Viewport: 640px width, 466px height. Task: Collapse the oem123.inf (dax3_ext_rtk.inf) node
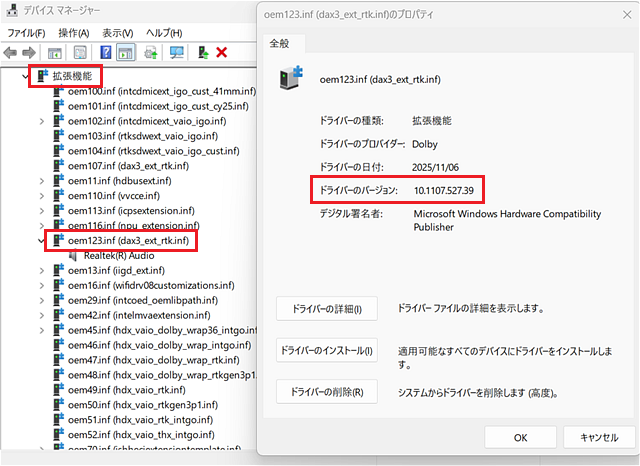[41, 240]
